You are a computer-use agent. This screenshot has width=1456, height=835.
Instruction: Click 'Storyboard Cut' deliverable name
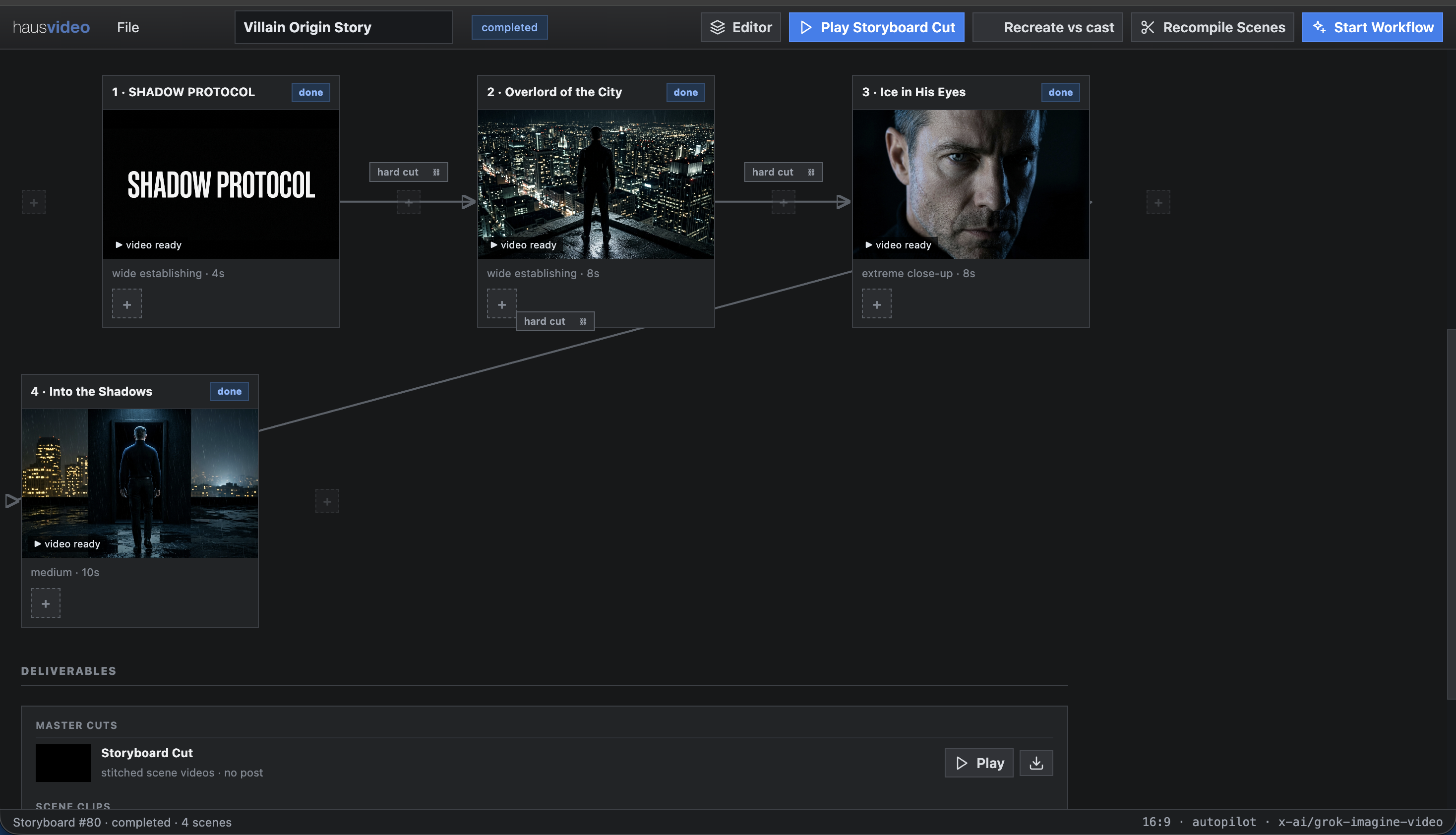click(147, 753)
